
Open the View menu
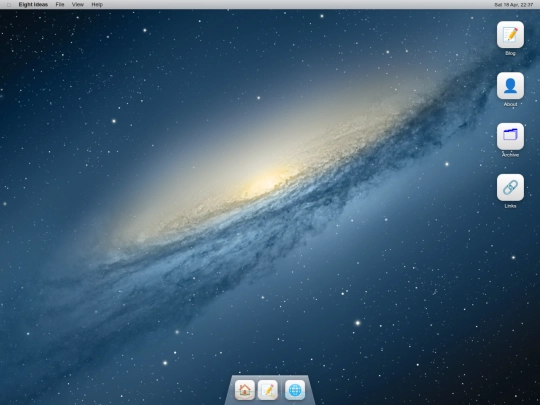(x=78, y=4)
